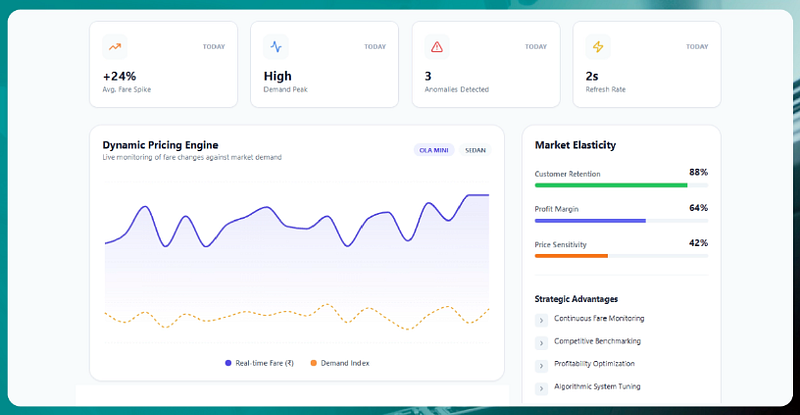Expand Algorithmic System Tuning chevron
Viewport: 800px width, 415px height.
[x=541, y=388]
